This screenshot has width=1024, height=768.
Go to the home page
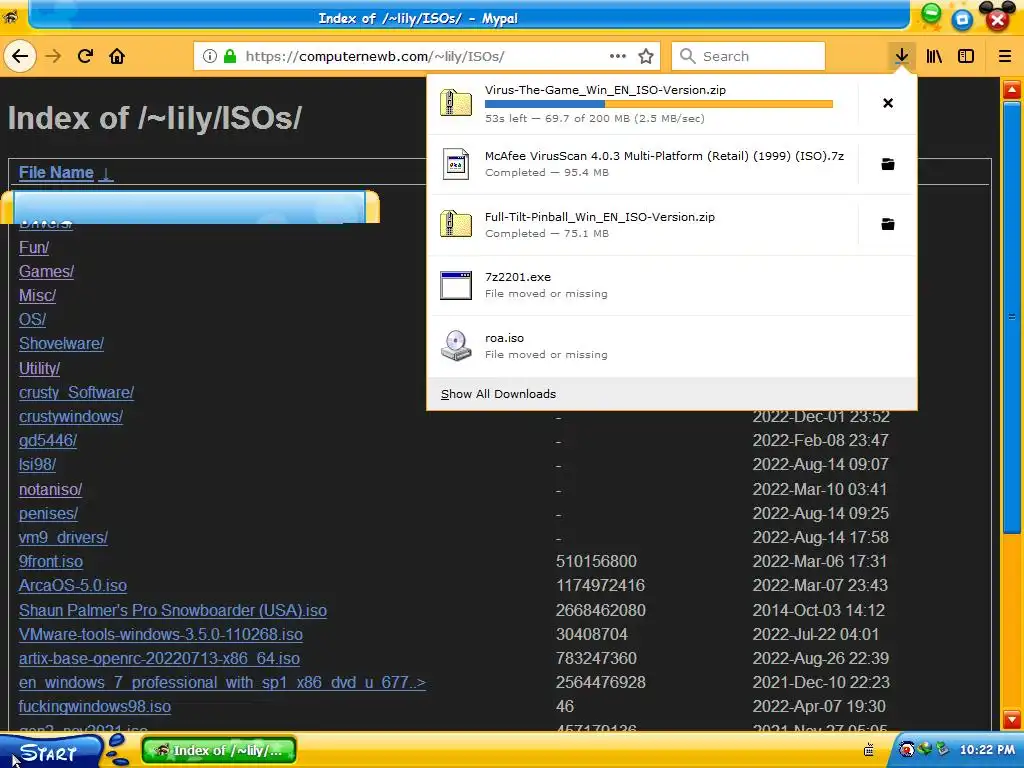[x=117, y=56]
